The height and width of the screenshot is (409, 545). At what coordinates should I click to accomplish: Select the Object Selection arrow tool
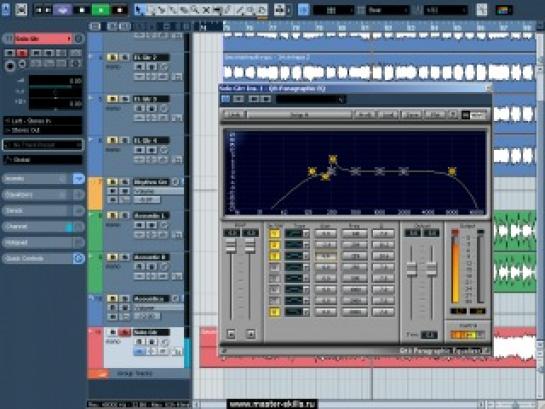[139, 10]
